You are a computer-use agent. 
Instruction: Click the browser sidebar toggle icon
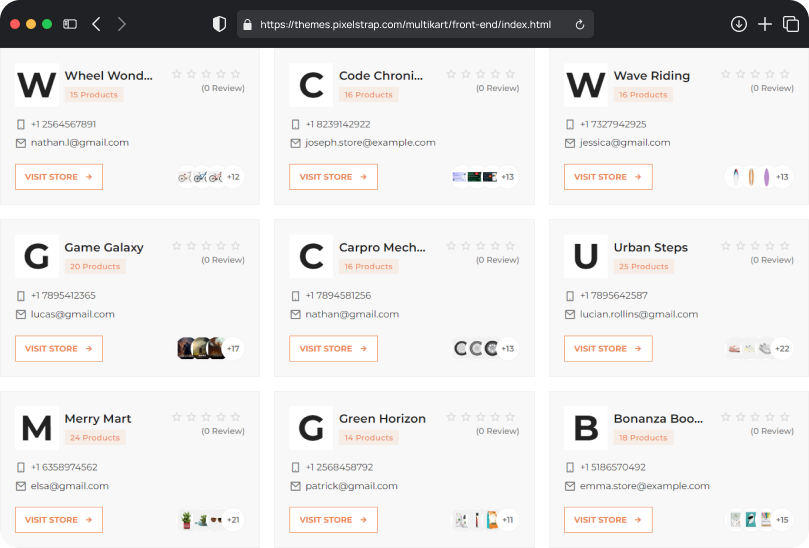click(x=70, y=24)
